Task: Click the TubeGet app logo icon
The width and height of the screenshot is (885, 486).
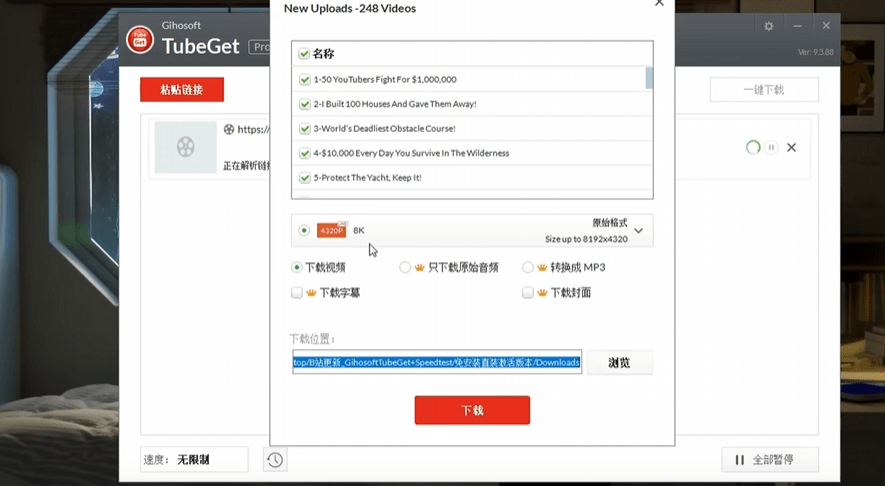Action: (x=140, y=39)
